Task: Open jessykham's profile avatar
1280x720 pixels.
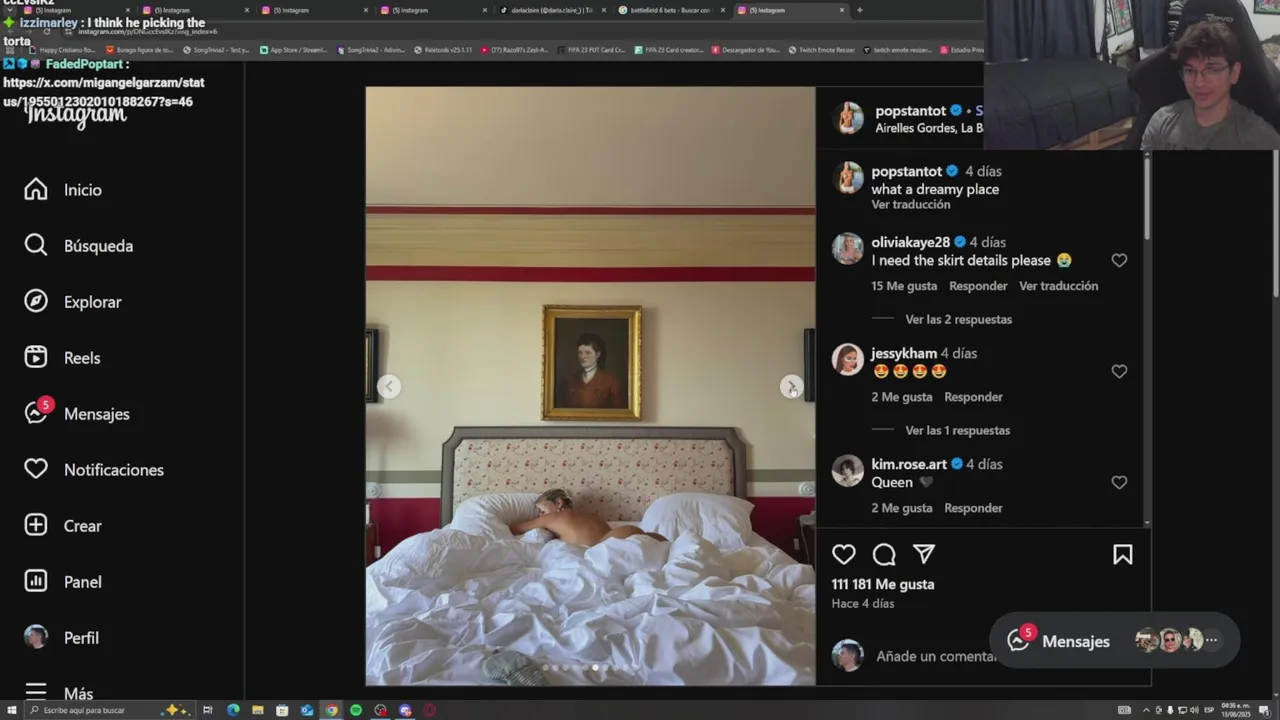Action: click(x=847, y=360)
